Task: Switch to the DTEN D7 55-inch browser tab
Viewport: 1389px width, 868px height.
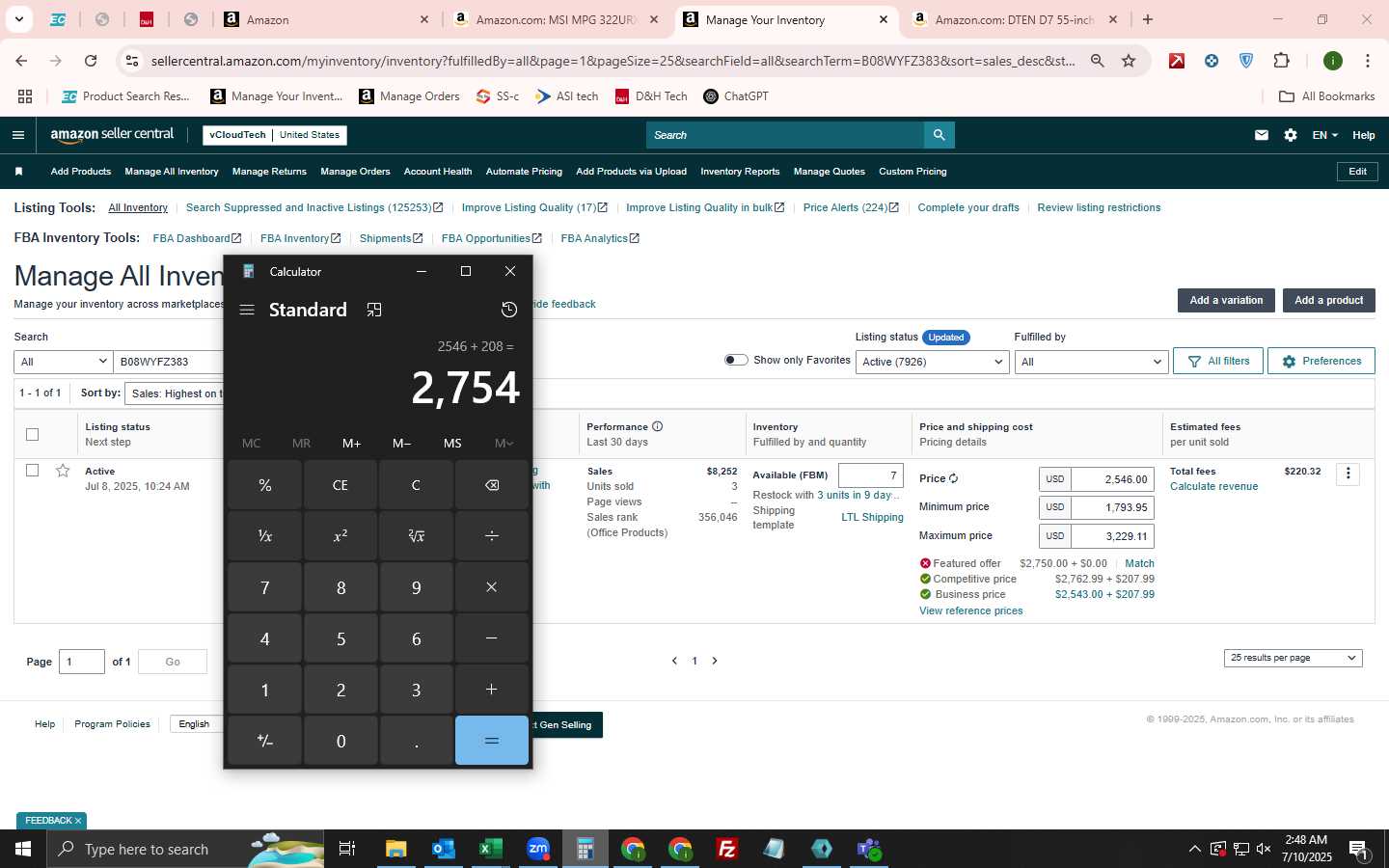Action: coord(1015,19)
